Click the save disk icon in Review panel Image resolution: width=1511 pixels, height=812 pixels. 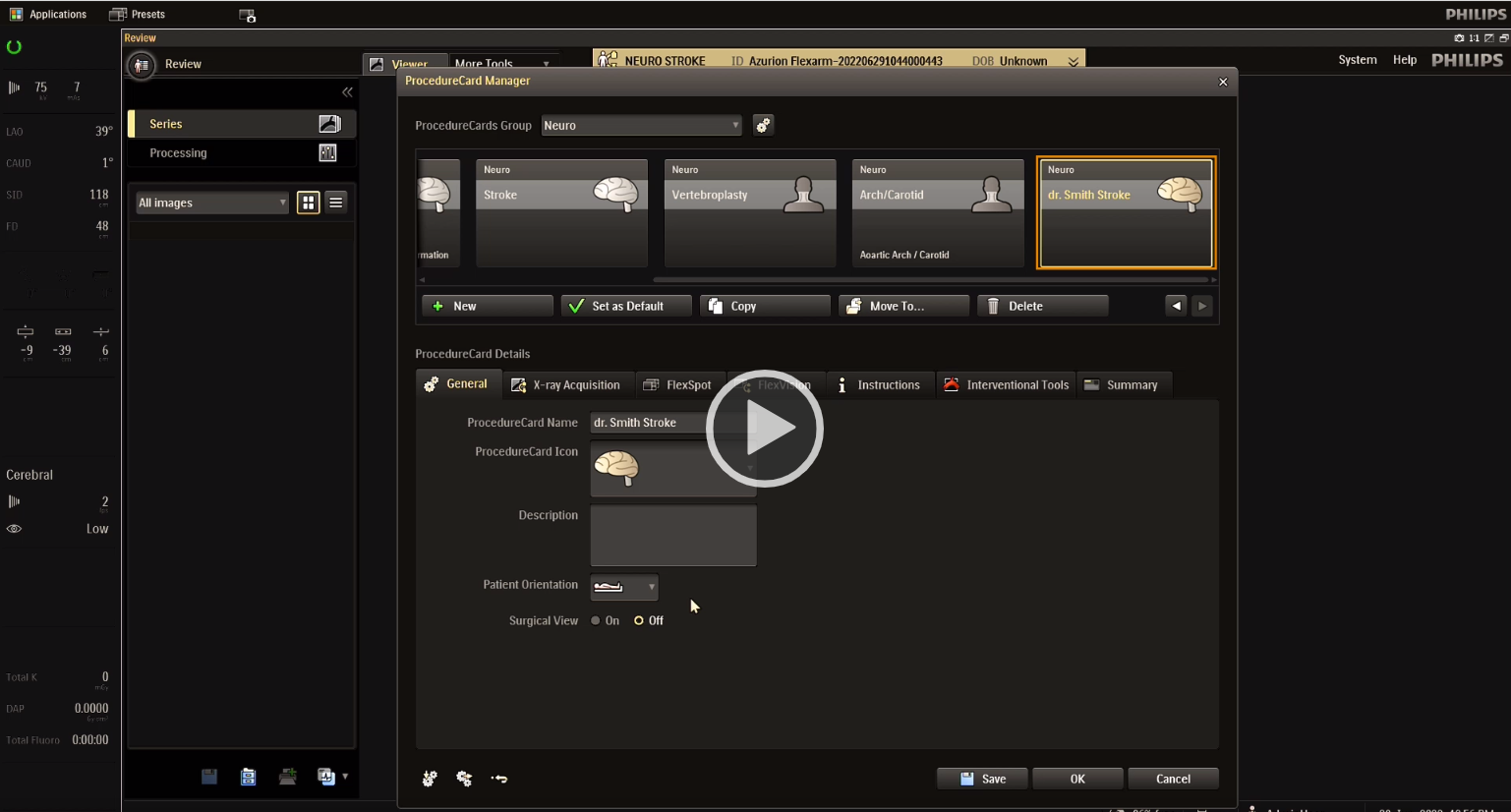(209, 777)
